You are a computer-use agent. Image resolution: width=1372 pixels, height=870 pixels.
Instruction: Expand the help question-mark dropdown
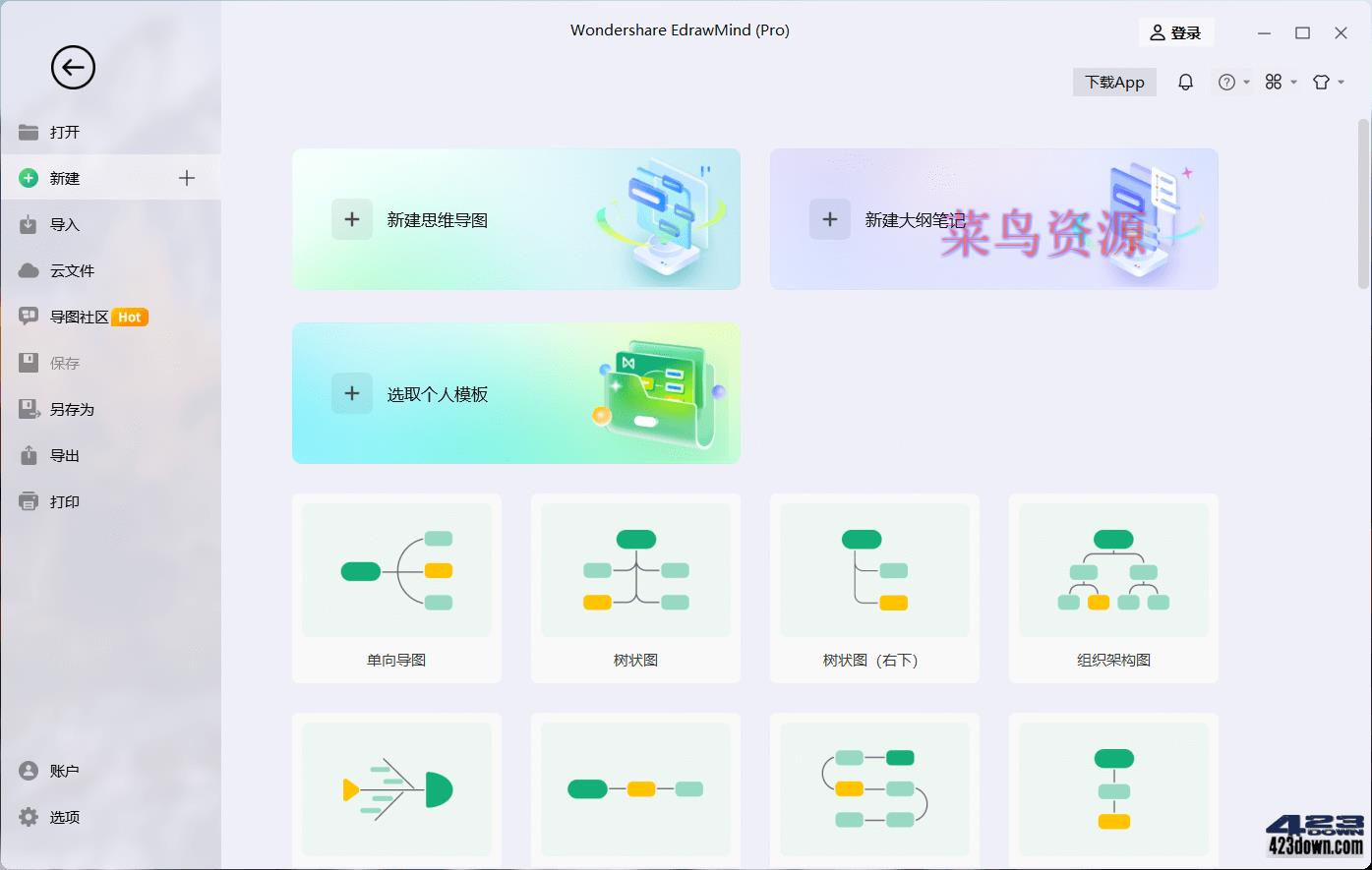pos(1228,82)
